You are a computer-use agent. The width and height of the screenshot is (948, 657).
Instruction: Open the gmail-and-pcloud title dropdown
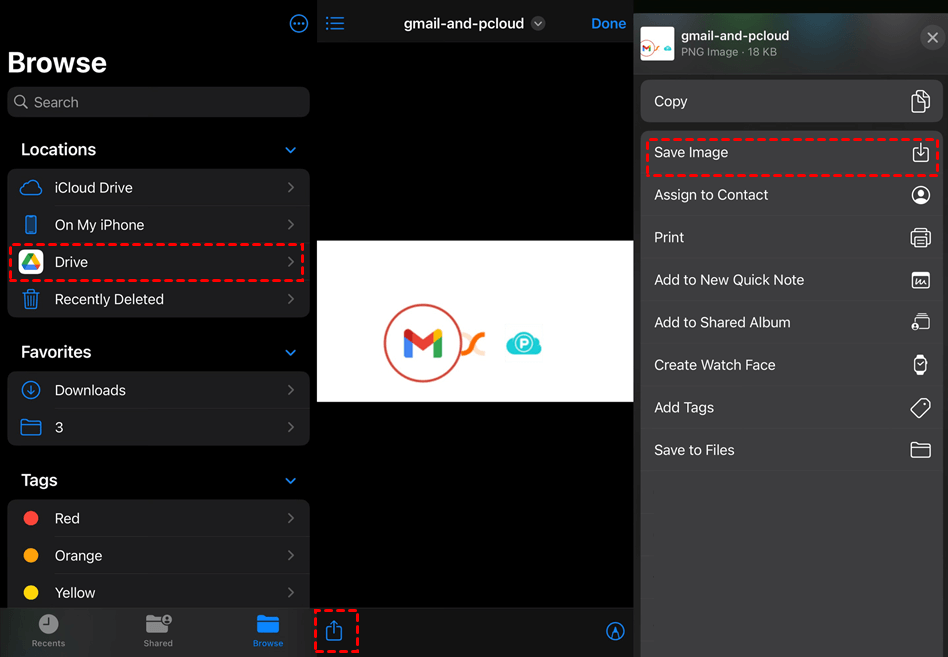tap(537, 24)
